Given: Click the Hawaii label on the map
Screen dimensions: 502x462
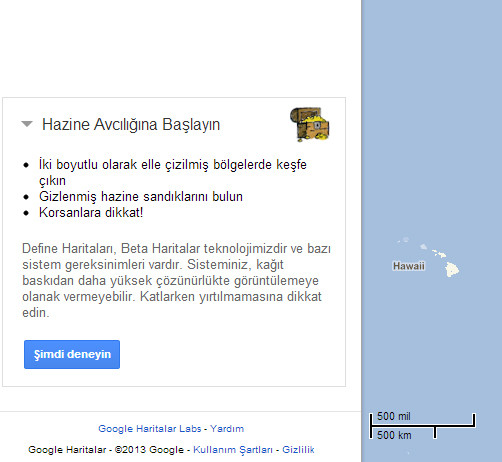Looking at the screenshot, I should click(x=409, y=266).
